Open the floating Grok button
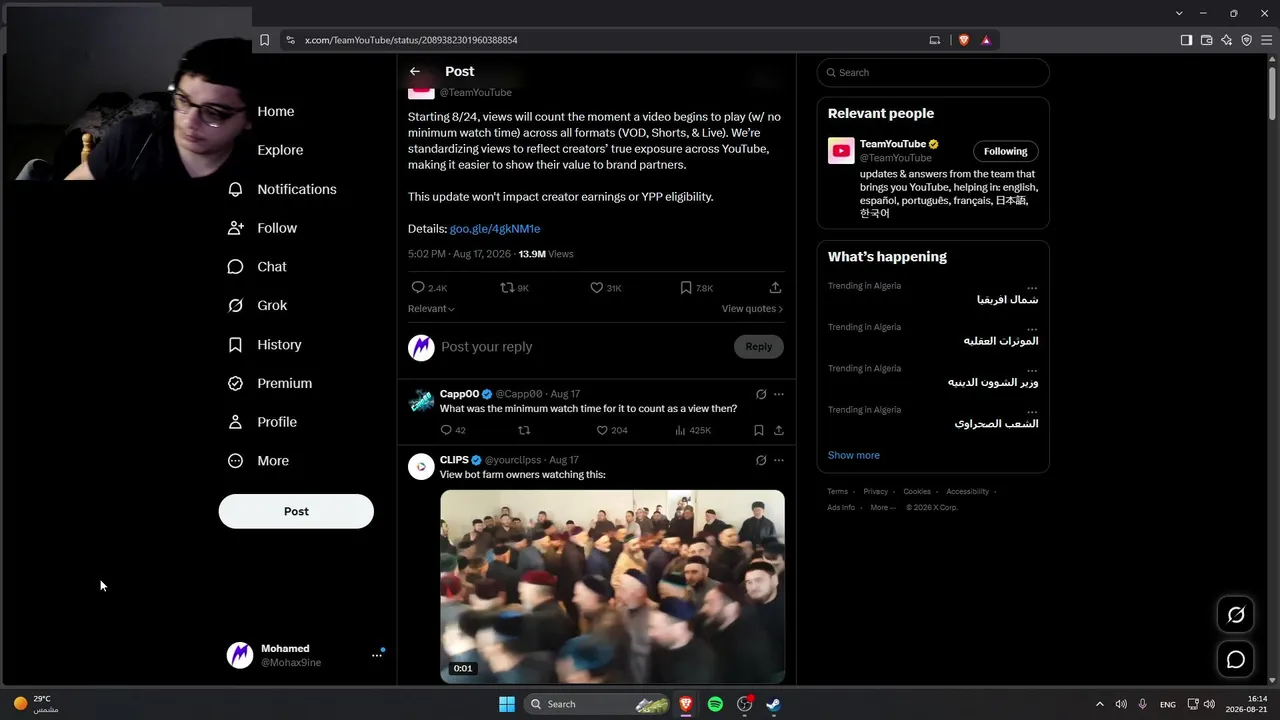 tap(1236, 615)
